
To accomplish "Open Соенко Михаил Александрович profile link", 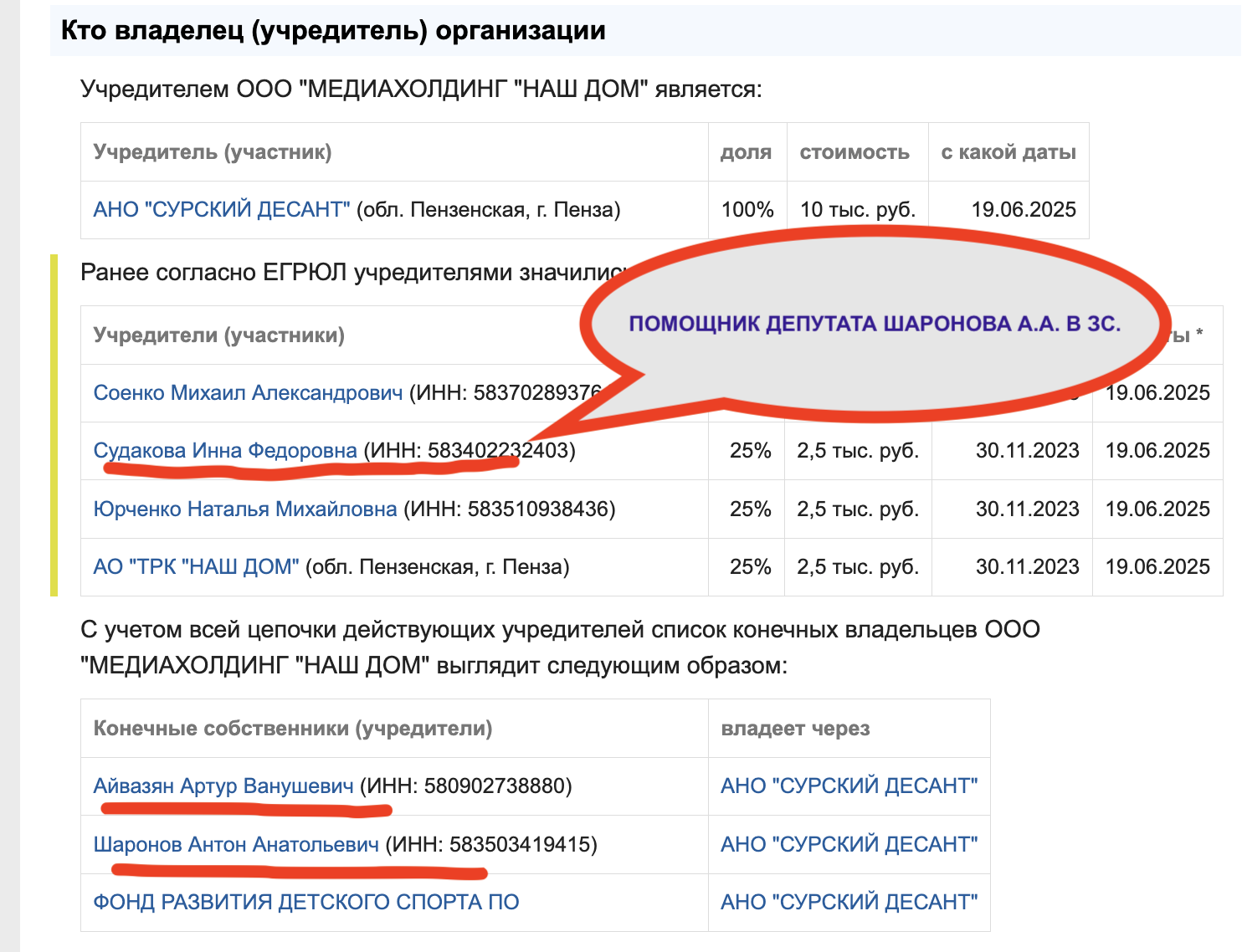I will pyautogui.click(x=248, y=392).
